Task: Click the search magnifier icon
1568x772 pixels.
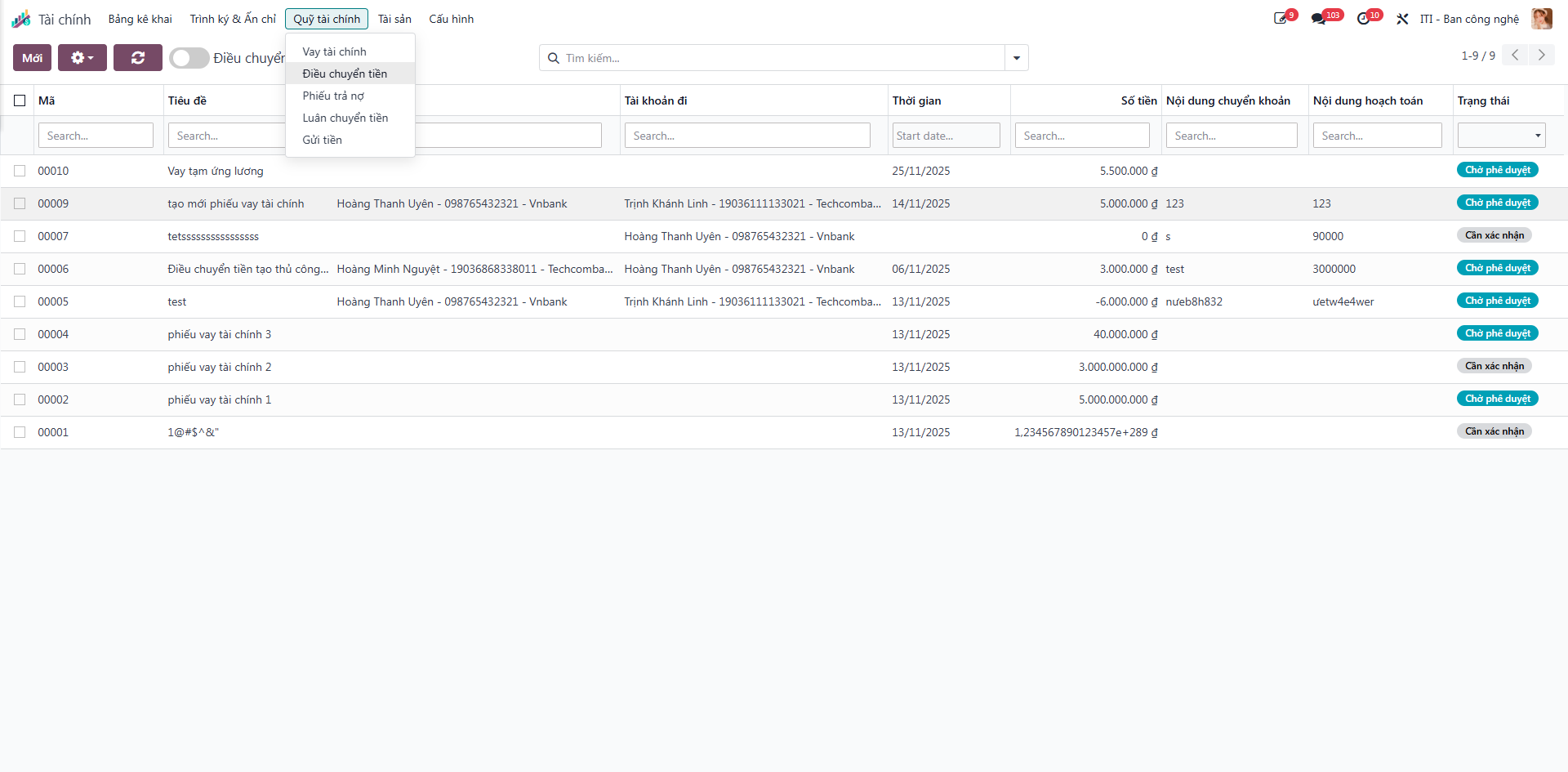Action: 553,58
